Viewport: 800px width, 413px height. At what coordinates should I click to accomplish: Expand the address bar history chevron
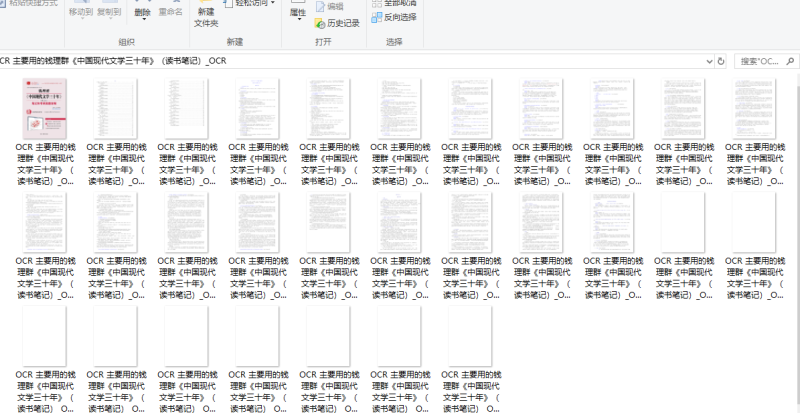709,61
